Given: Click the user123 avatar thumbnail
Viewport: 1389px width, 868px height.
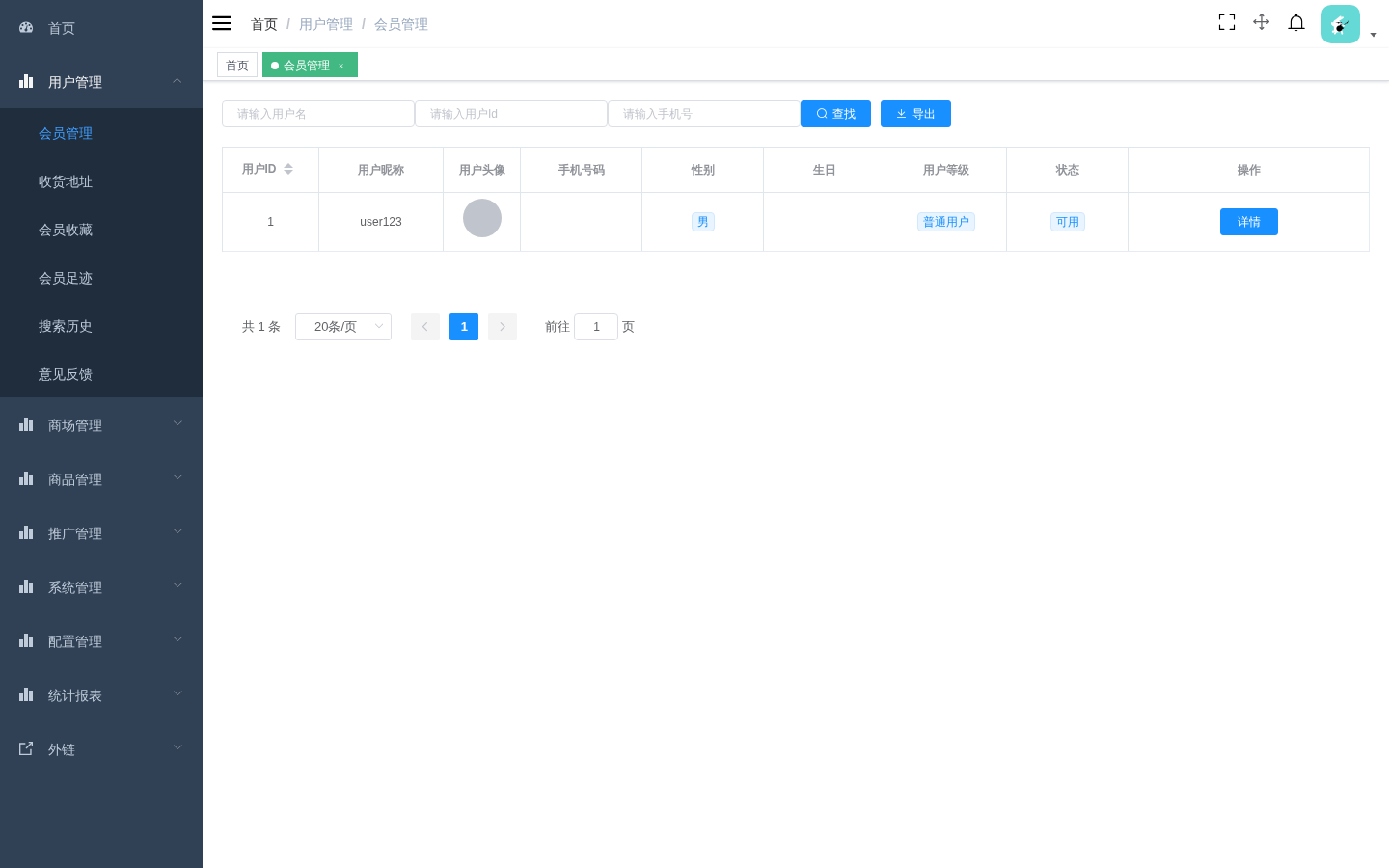Looking at the screenshot, I should (482, 218).
